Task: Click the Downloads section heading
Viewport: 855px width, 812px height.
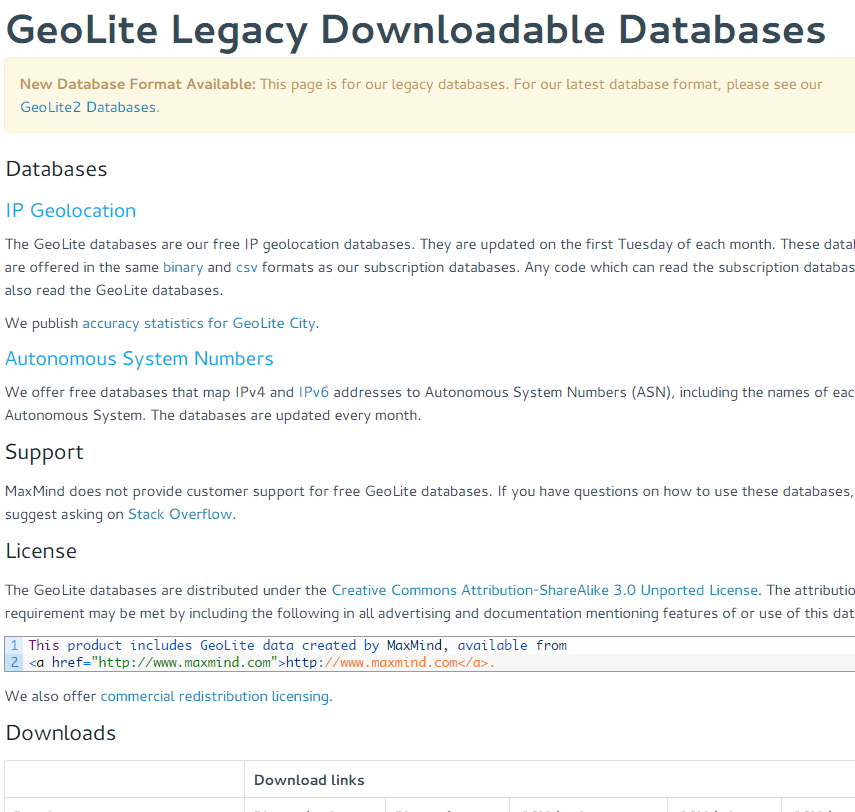Action: click(x=61, y=733)
